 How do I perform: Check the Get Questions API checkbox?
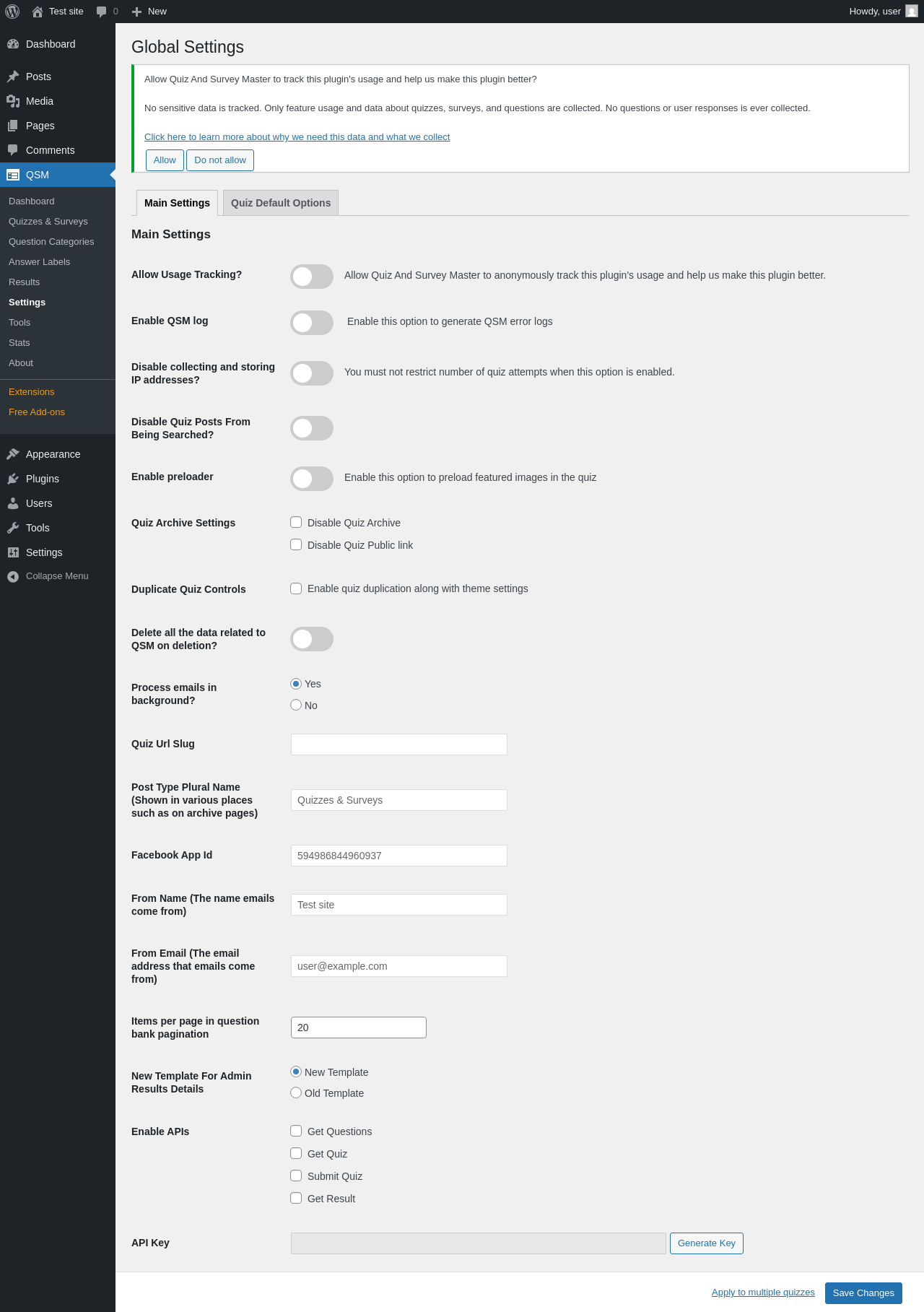point(296,1131)
